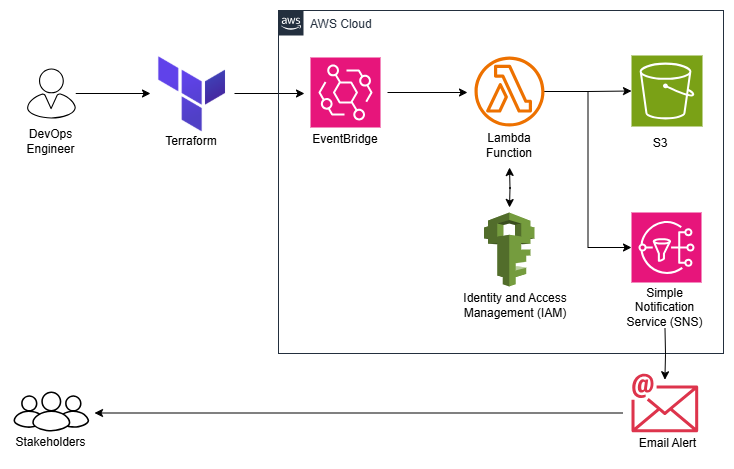
Task: Click the "EventBridge" label text
Action: 345,139
